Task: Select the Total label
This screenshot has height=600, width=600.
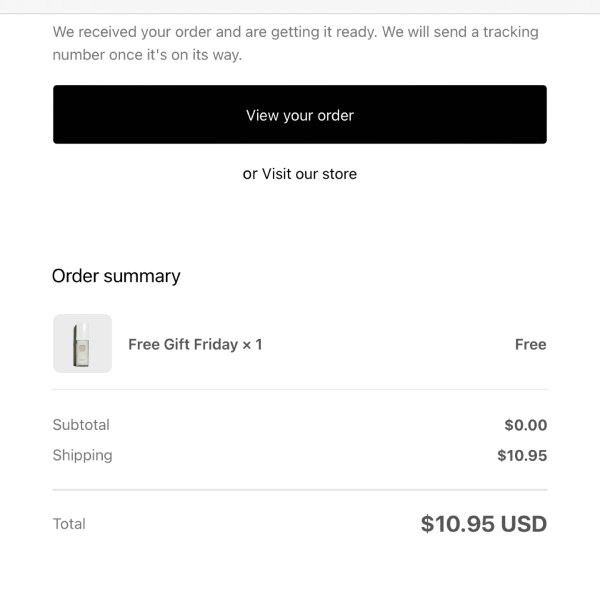Action: 69,524
